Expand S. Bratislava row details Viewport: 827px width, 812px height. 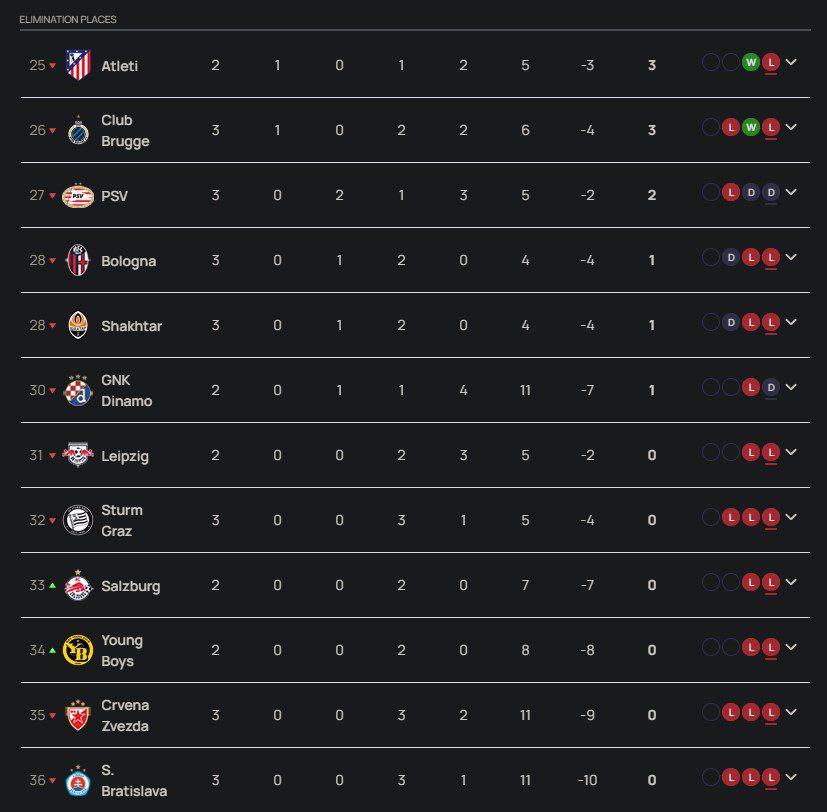[791, 777]
